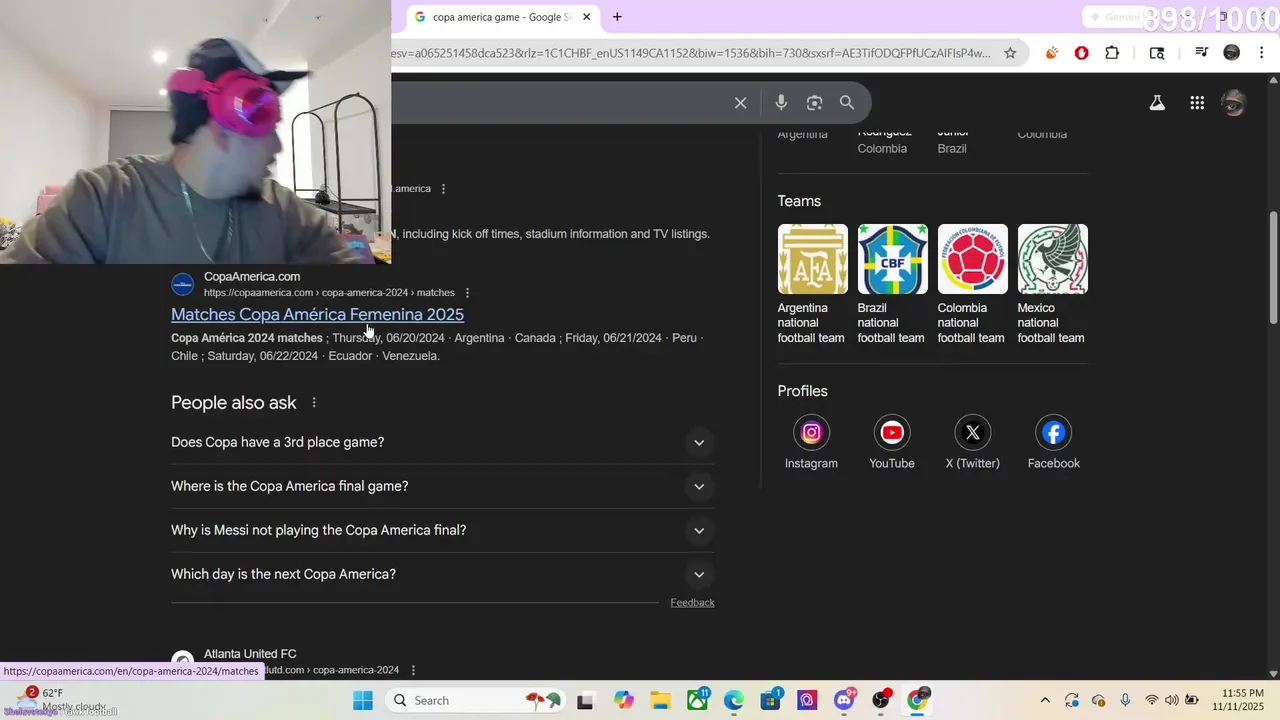Image resolution: width=1280 pixels, height=720 pixels.
Task: Click the Feedback link
Action: pos(692,602)
